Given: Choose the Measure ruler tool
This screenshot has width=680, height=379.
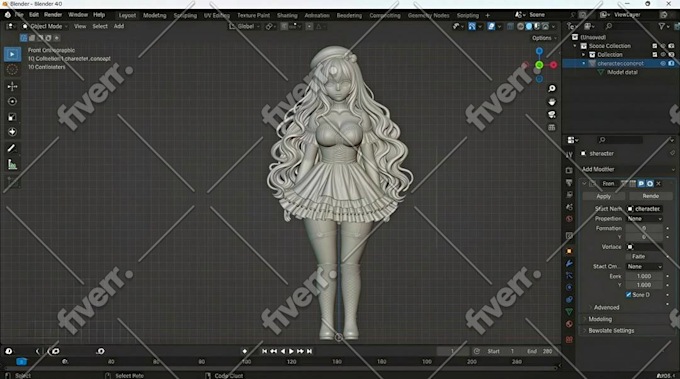Looking at the screenshot, I should coord(12,164).
